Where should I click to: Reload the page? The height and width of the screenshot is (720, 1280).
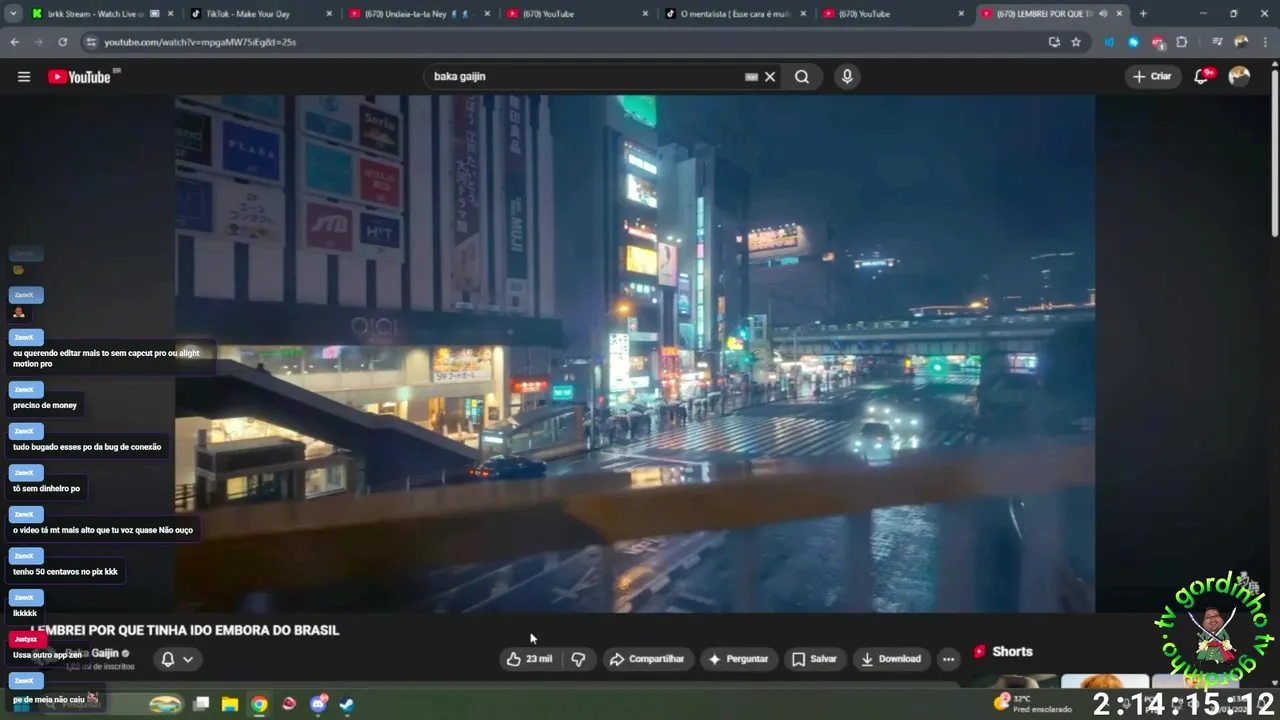point(62,42)
